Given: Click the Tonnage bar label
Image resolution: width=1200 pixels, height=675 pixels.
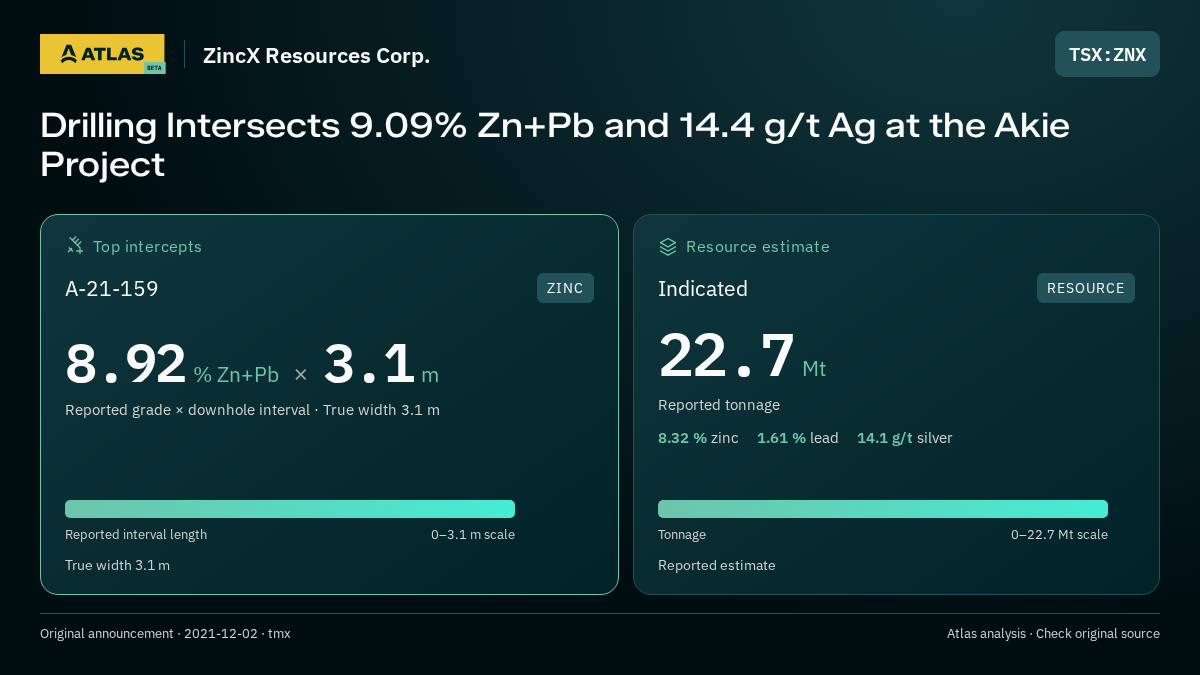Looking at the screenshot, I should (x=682, y=535).
